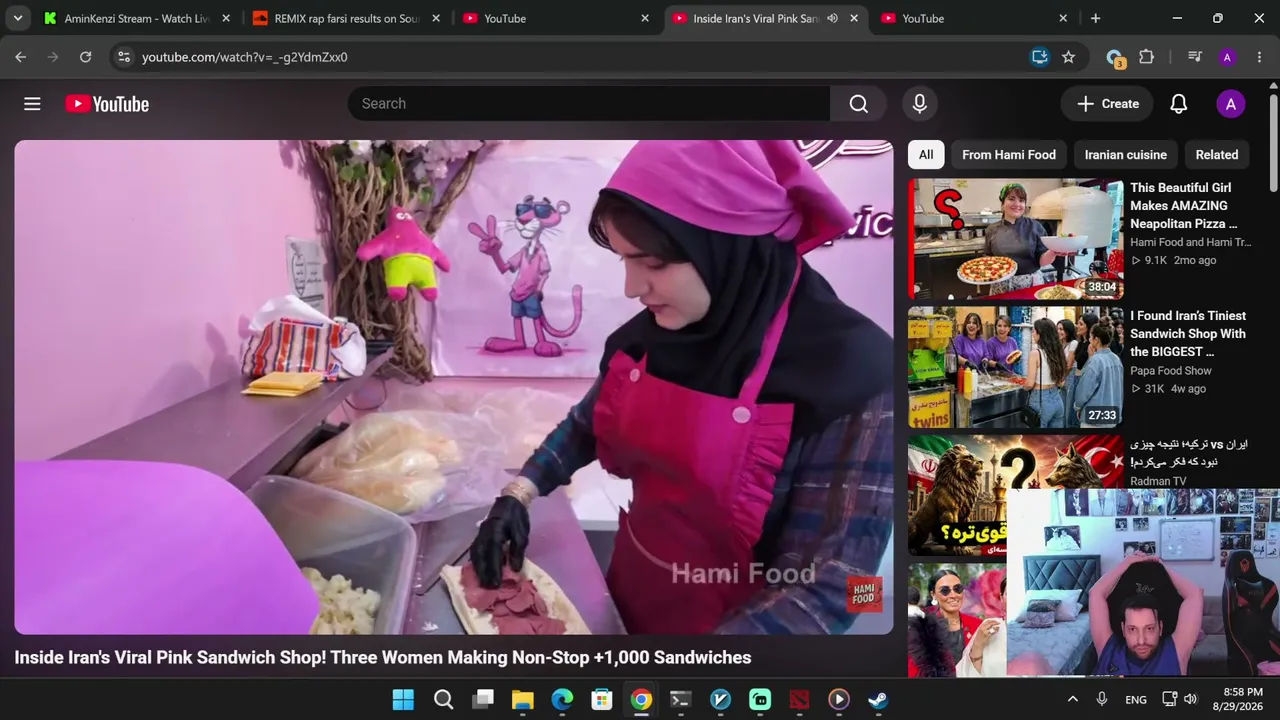Click the Google Chrome taskbar icon

(641, 700)
